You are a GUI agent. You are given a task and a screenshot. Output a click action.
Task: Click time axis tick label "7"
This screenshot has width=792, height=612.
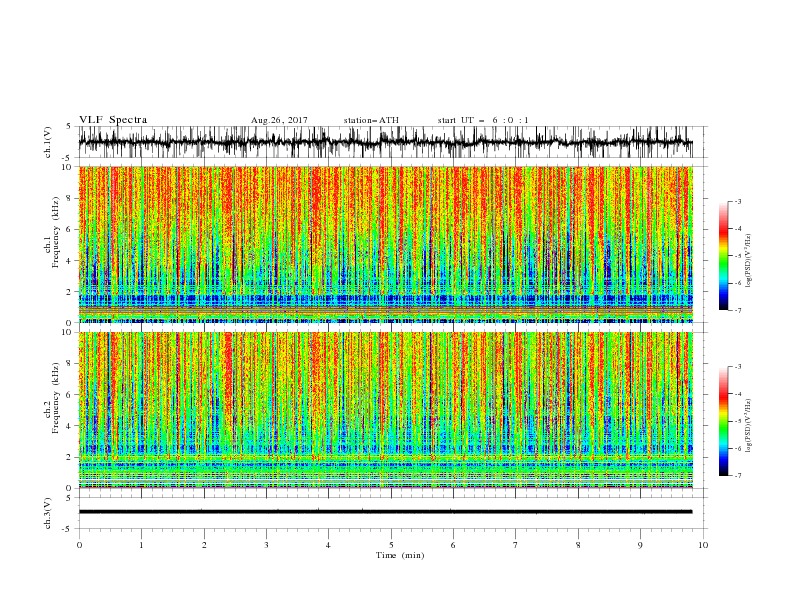coord(516,545)
